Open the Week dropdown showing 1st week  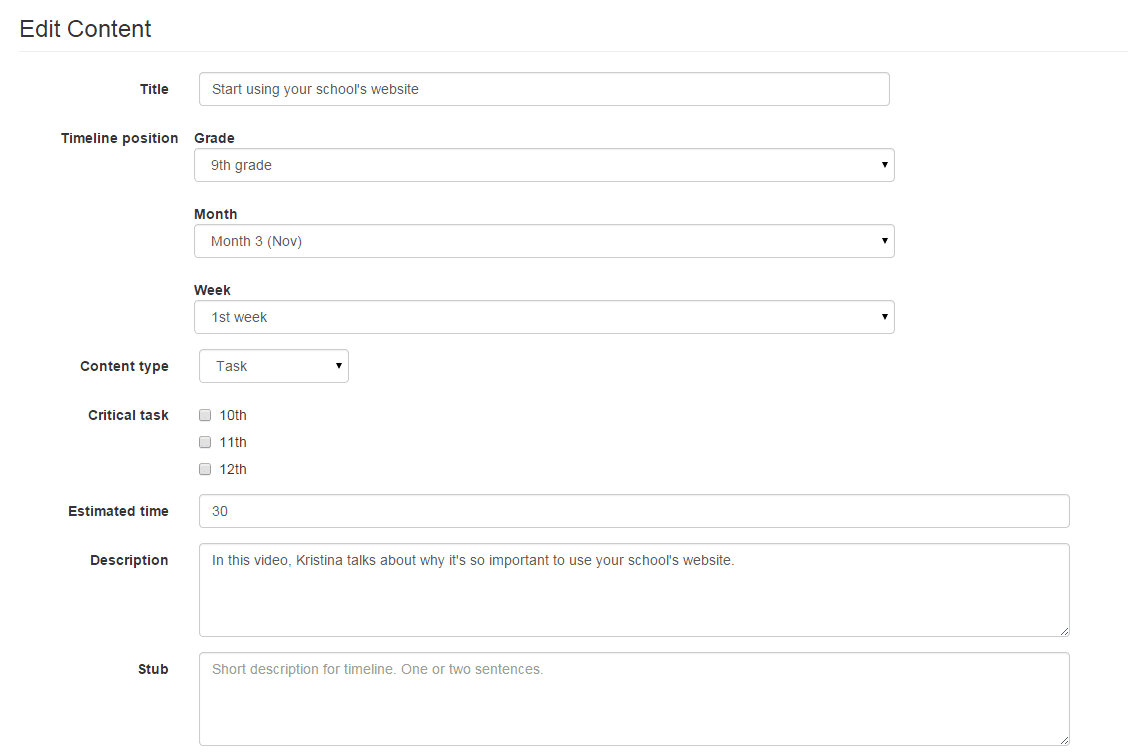point(544,317)
